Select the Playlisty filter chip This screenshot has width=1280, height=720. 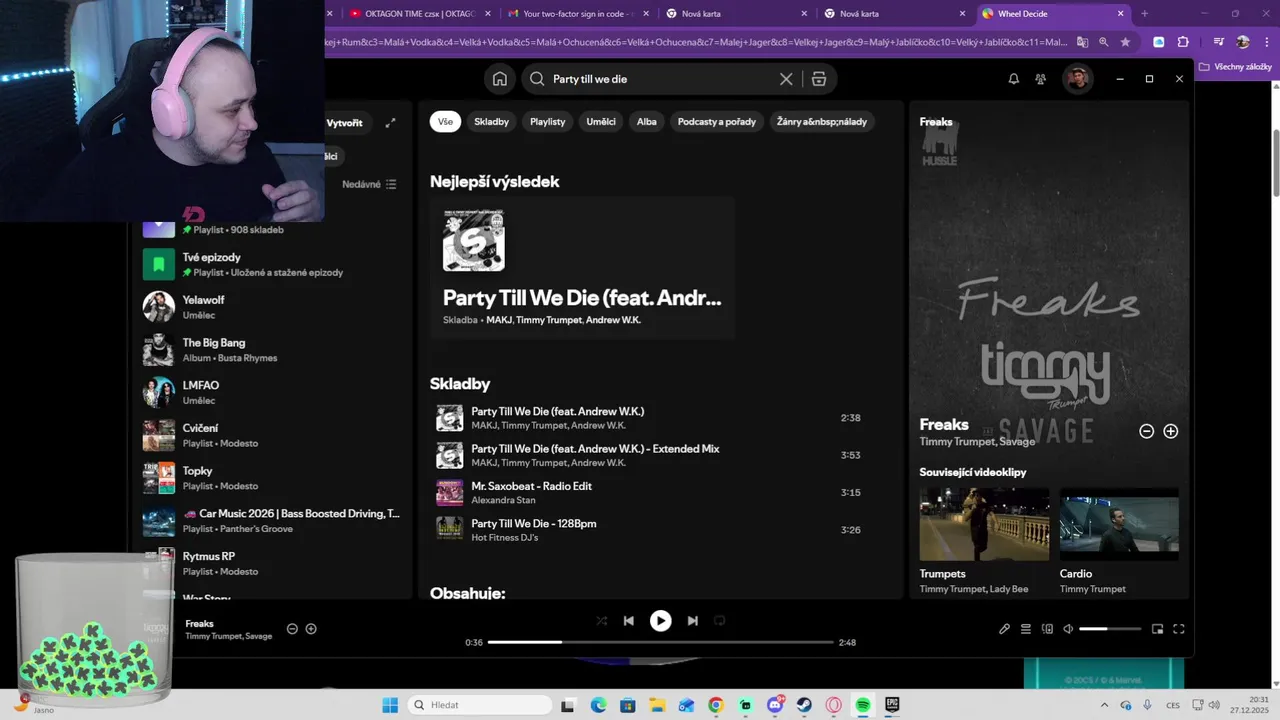pyautogui.click(x=548, y=122)
